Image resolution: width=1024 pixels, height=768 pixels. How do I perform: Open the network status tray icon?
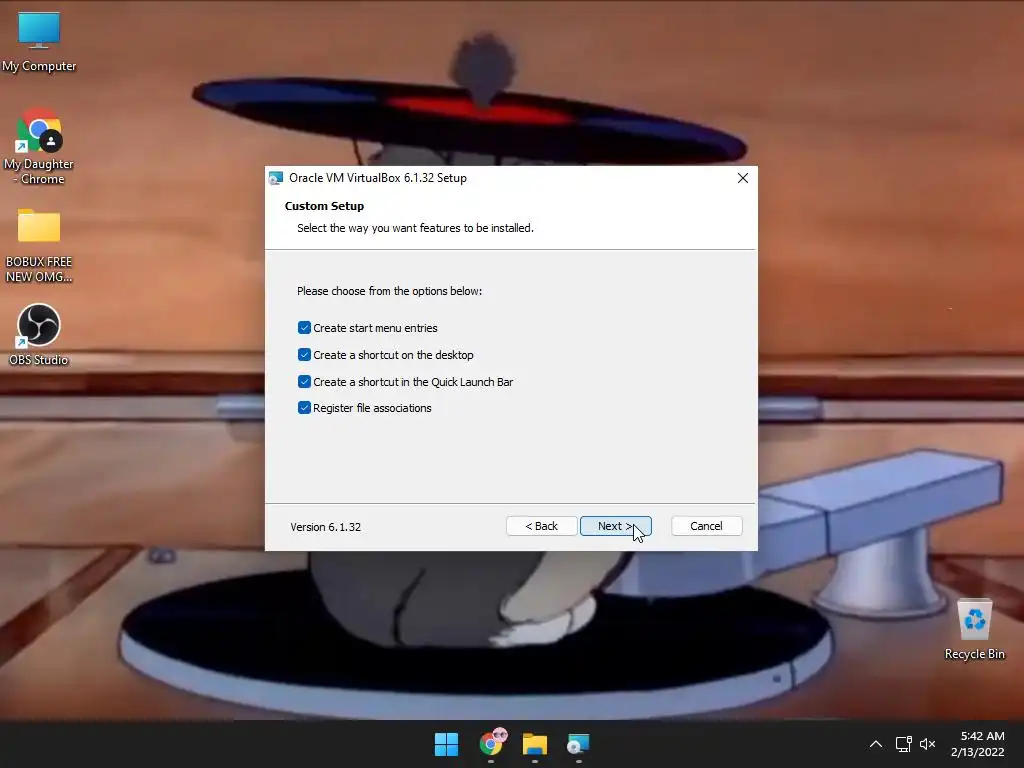click(903, 744)
